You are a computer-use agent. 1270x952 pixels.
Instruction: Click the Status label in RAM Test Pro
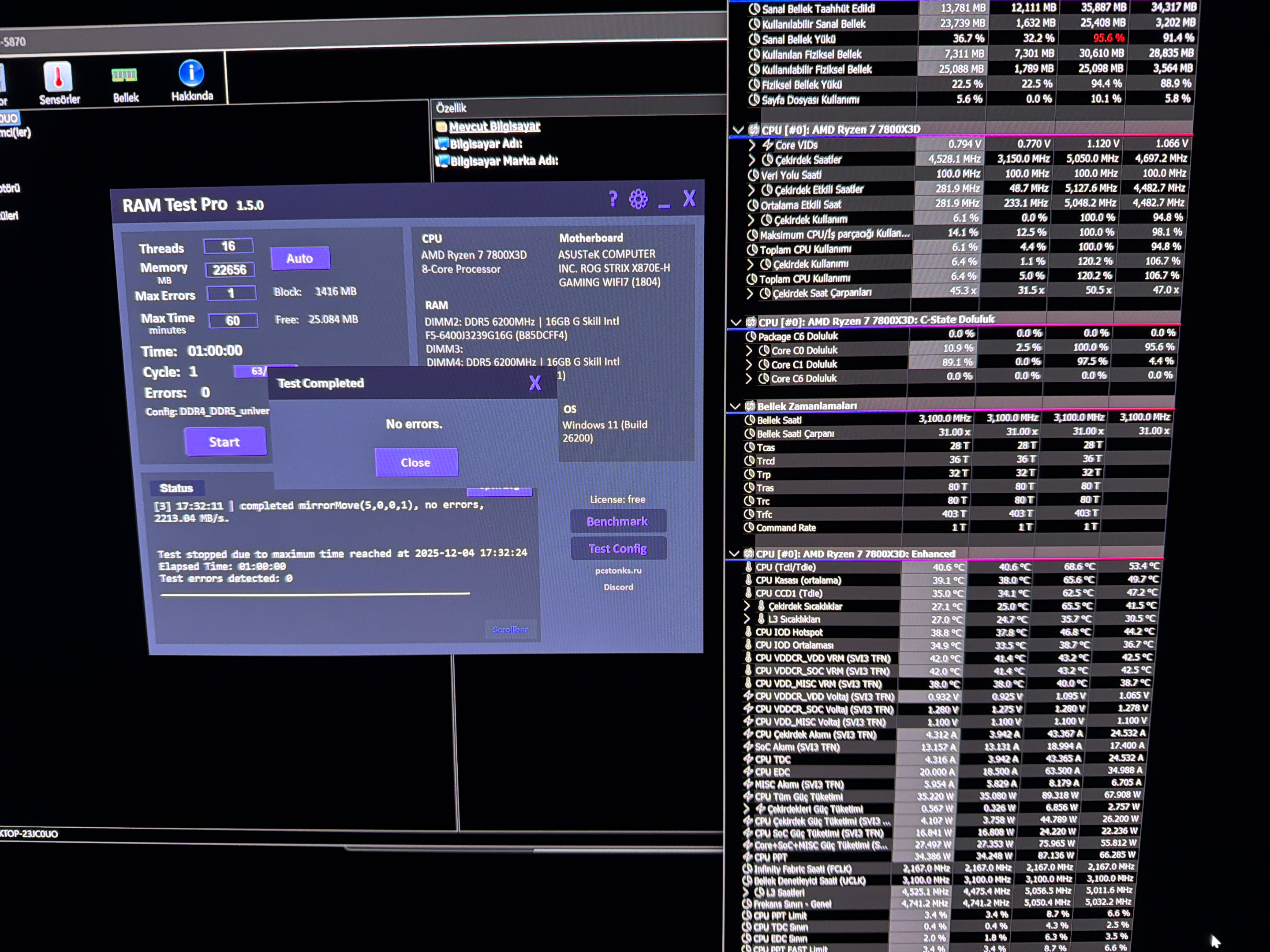click(x=176, y=488)
